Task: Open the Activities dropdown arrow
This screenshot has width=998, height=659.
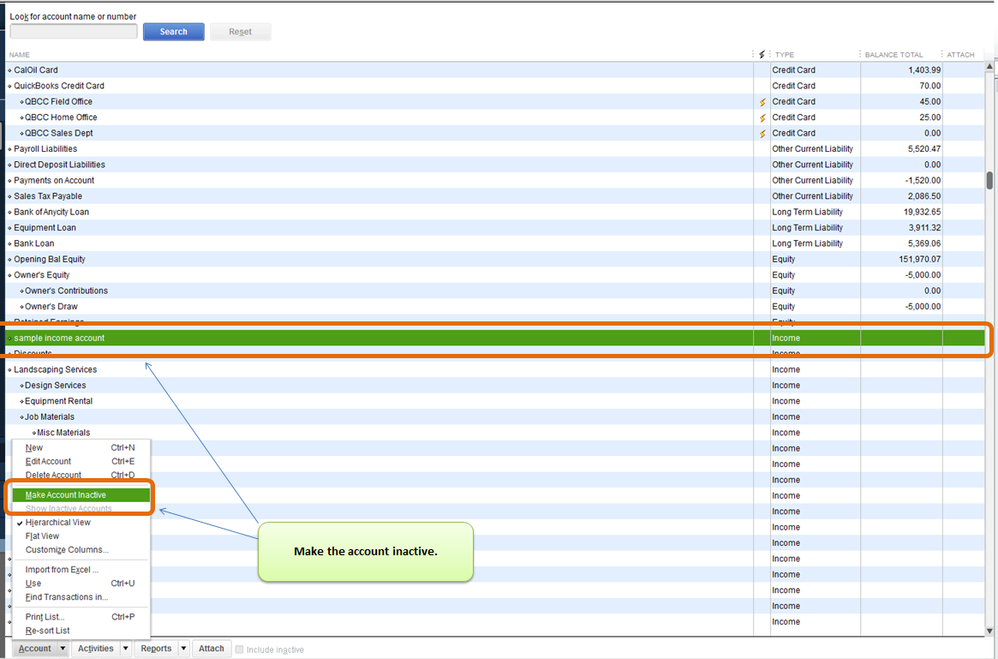Action: click(125, 648)
